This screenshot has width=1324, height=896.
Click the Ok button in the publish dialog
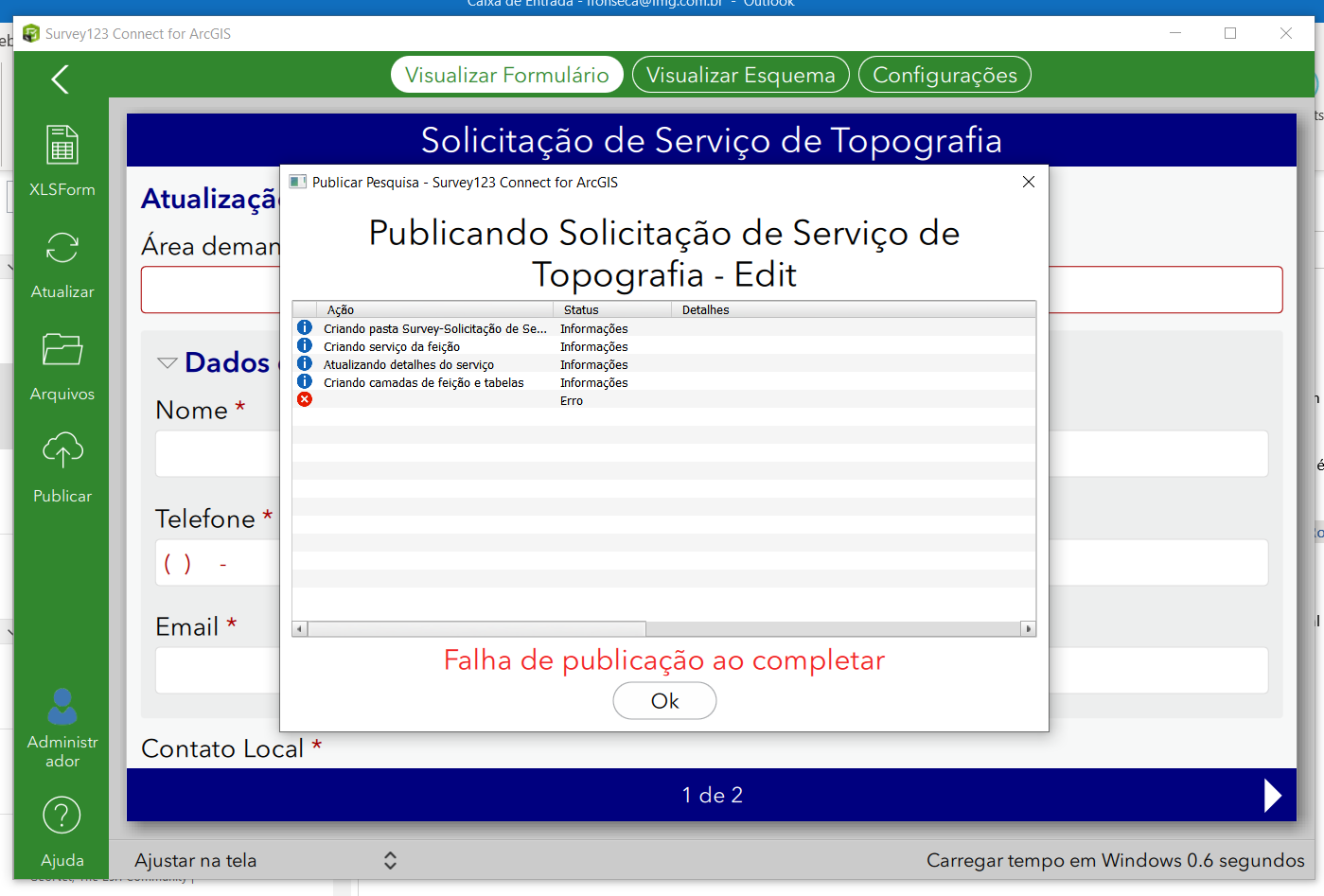664,701
